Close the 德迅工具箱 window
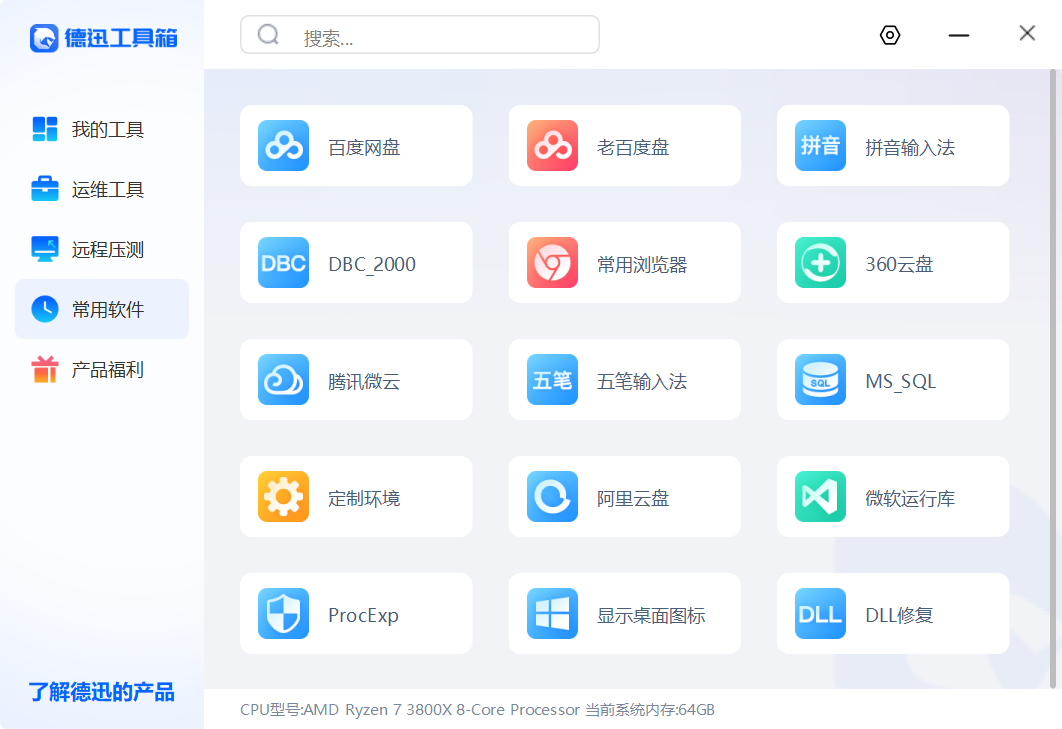The height and width of the screenshot is (729, 1062). 1027,33
